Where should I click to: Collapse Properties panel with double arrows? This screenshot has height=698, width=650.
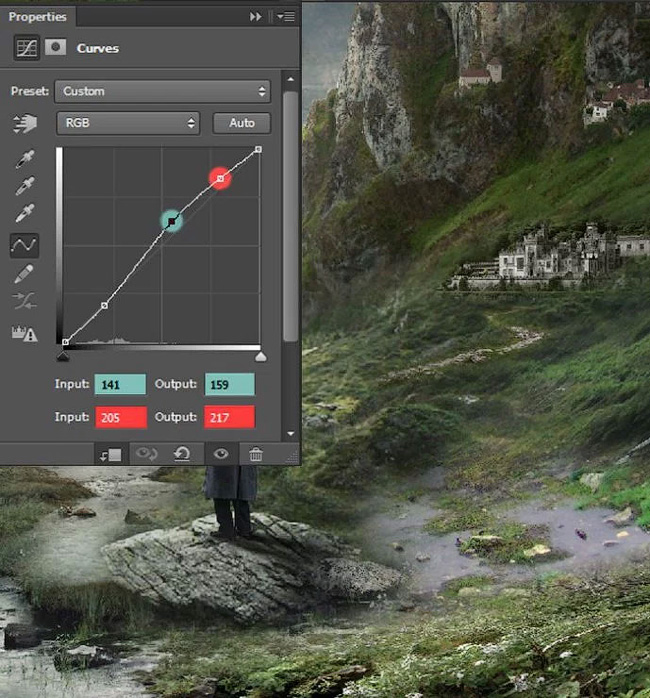coord(255,17)
